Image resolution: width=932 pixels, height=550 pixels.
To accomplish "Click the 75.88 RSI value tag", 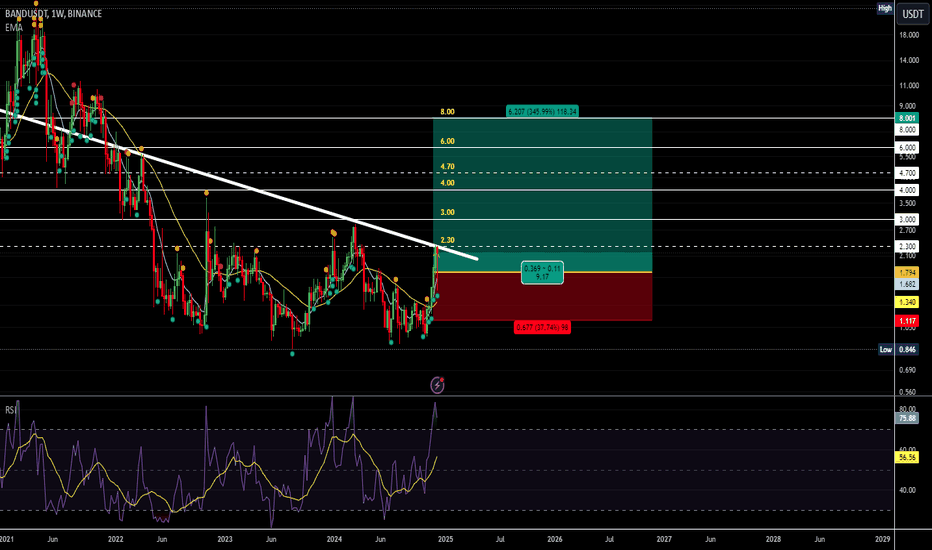I will [907, 419].
